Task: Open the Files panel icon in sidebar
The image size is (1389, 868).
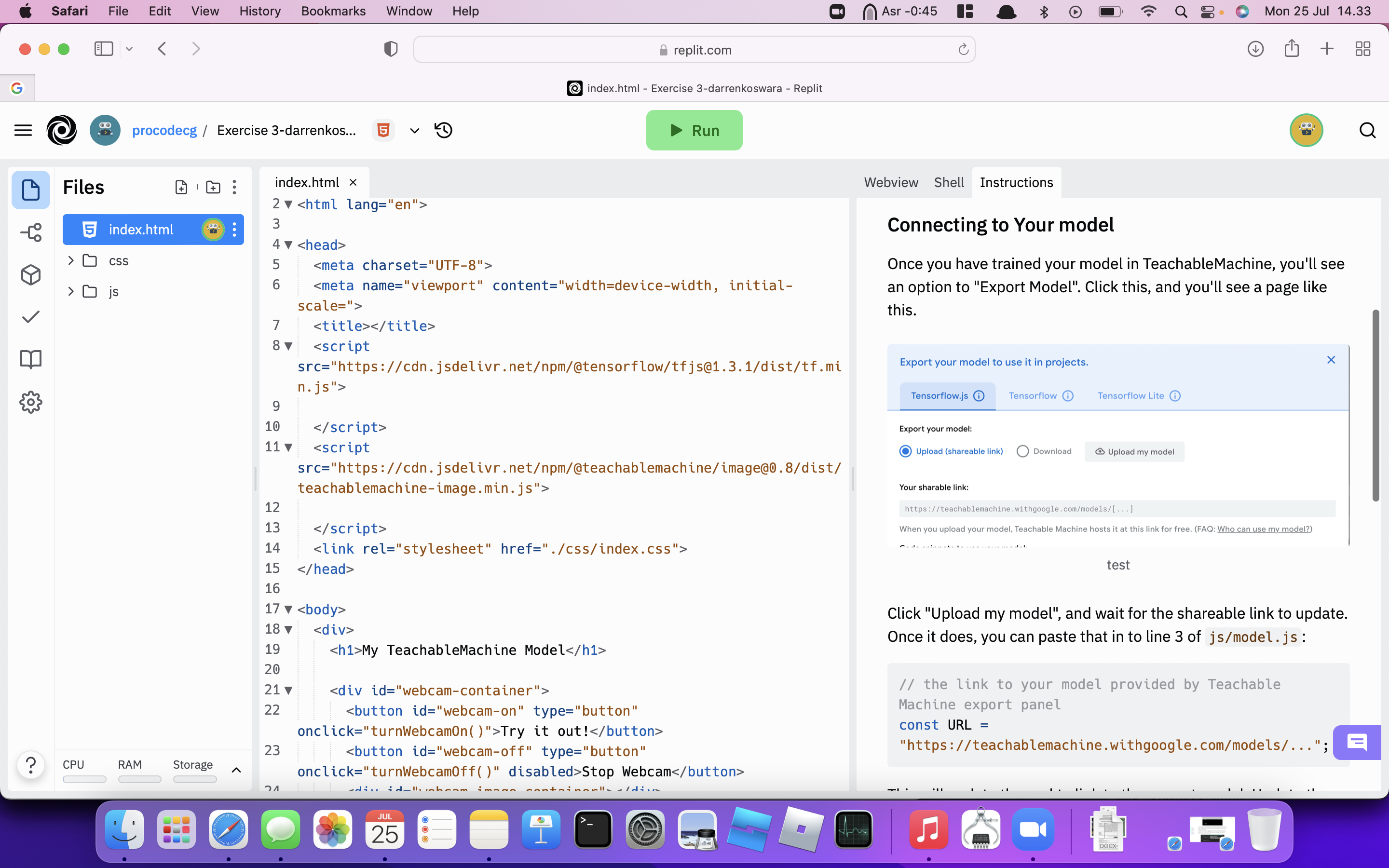Action: pyautogui.click(x=30, y=190)
